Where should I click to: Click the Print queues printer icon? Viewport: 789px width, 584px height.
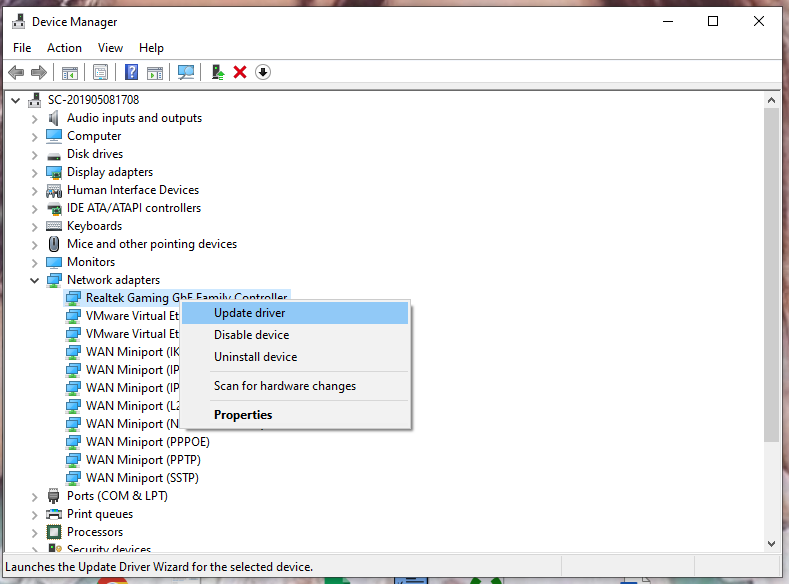point(54,514)
